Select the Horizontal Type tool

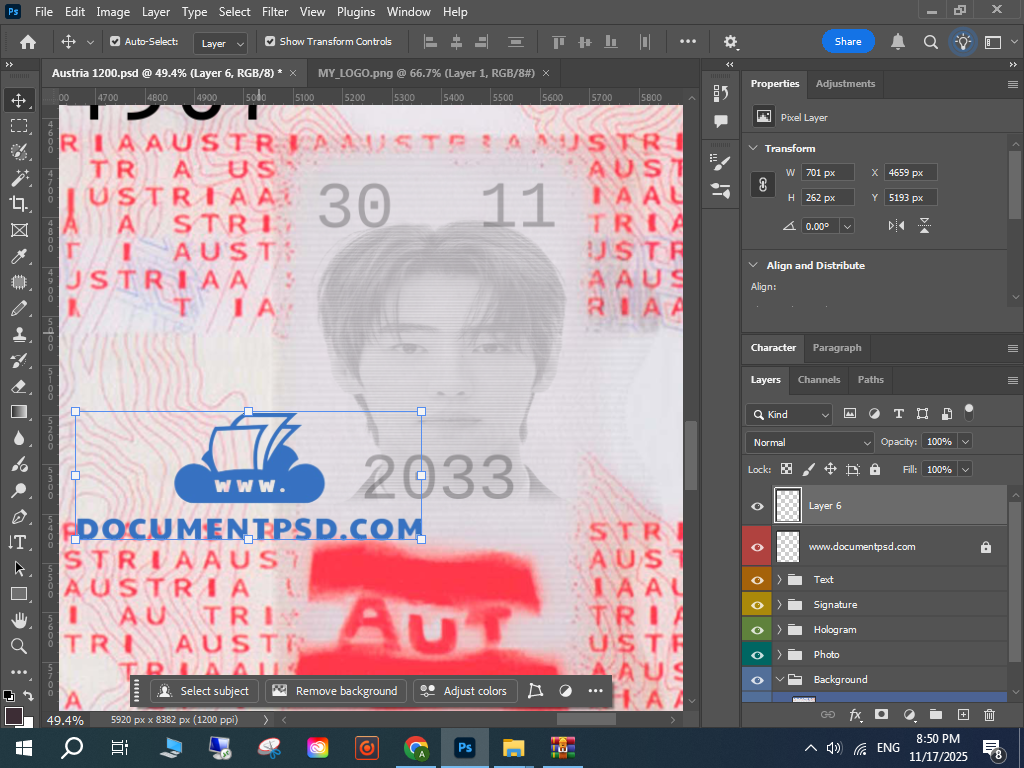coord(18,542)
